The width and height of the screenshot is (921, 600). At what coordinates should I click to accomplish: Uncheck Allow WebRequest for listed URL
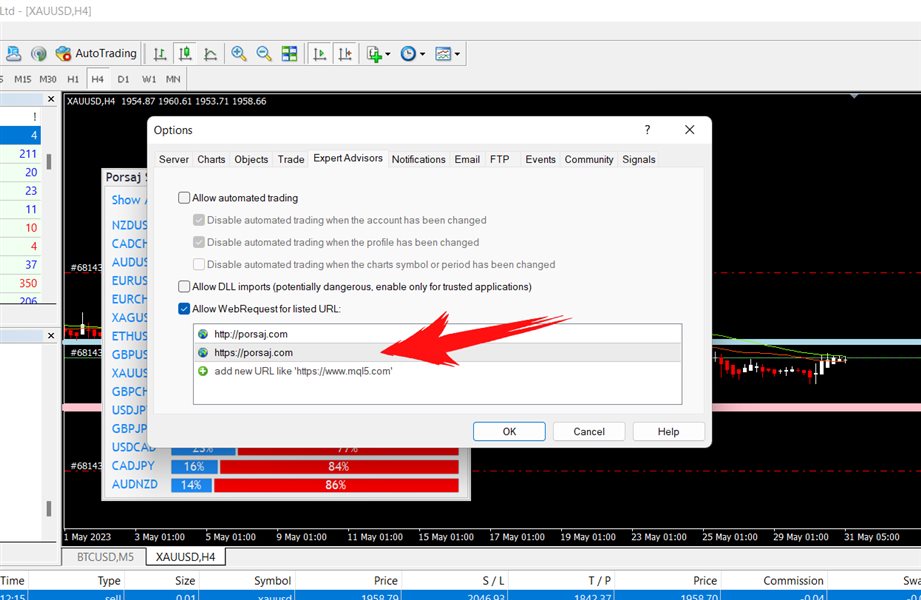(184, 309)
